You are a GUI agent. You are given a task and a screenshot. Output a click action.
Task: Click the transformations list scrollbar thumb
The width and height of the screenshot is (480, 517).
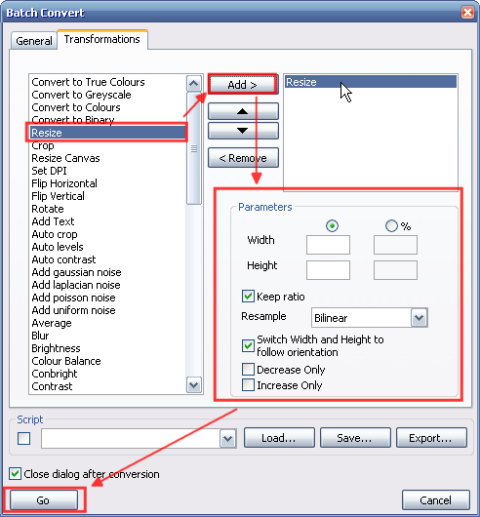point(194,148)
